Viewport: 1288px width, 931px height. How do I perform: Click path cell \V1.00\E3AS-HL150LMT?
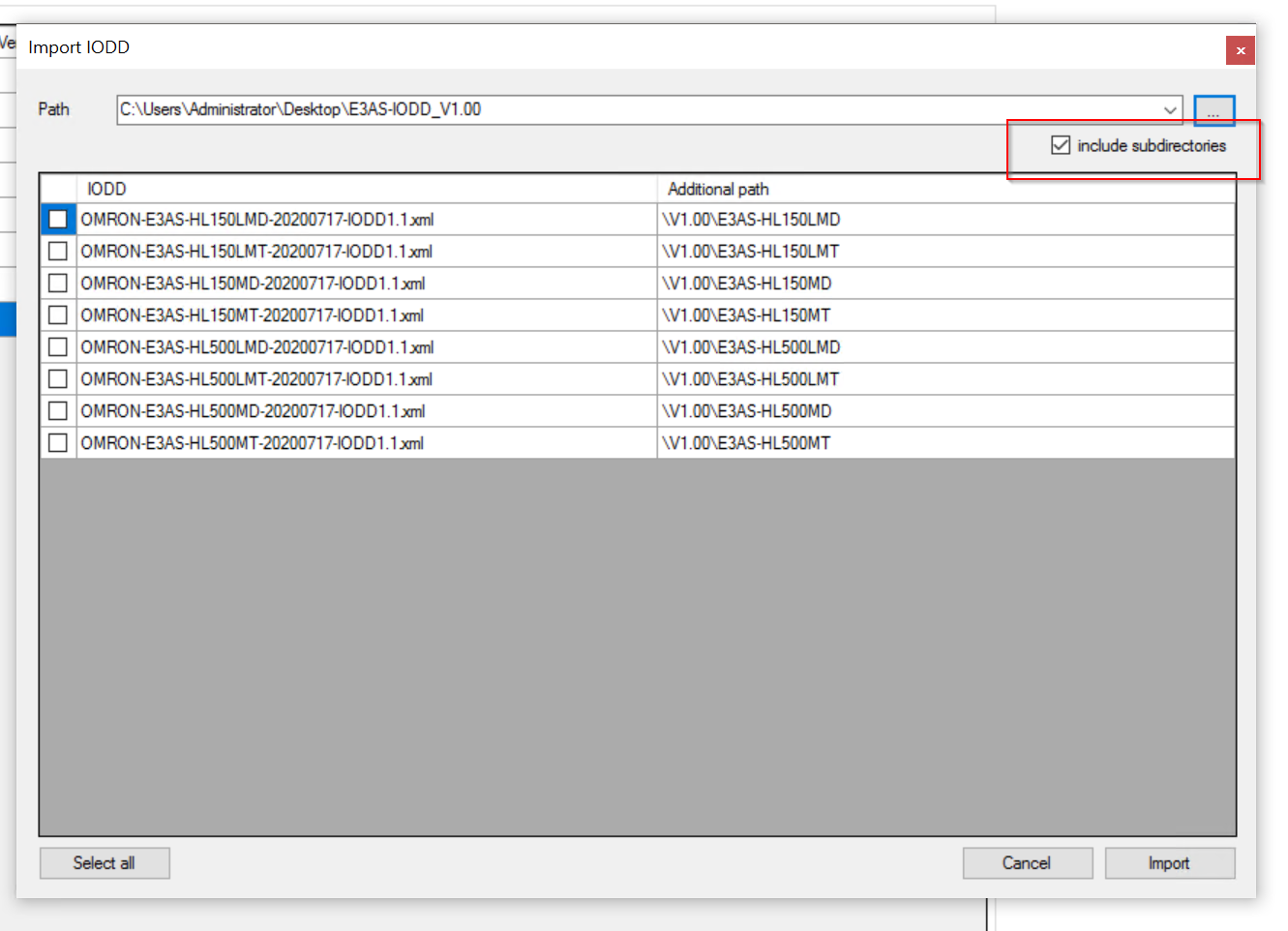point(946,252)
